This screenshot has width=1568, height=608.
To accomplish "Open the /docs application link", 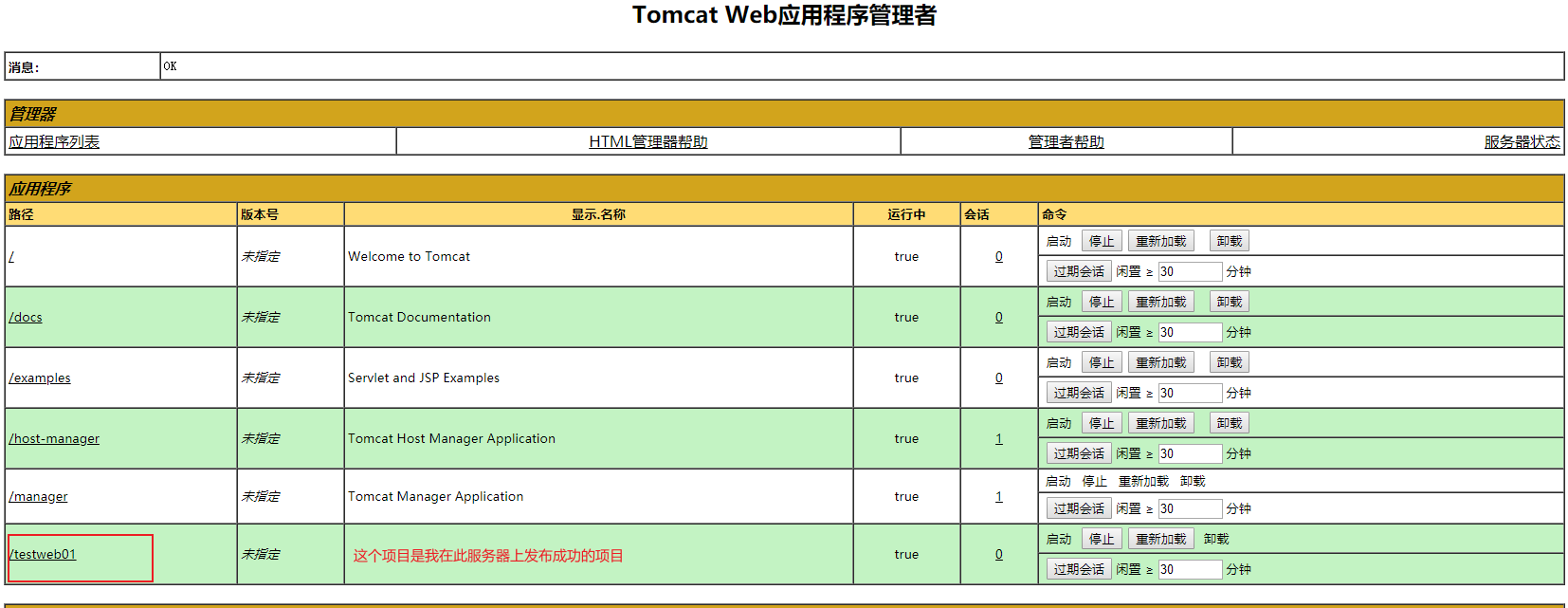I will click(26, 317).
